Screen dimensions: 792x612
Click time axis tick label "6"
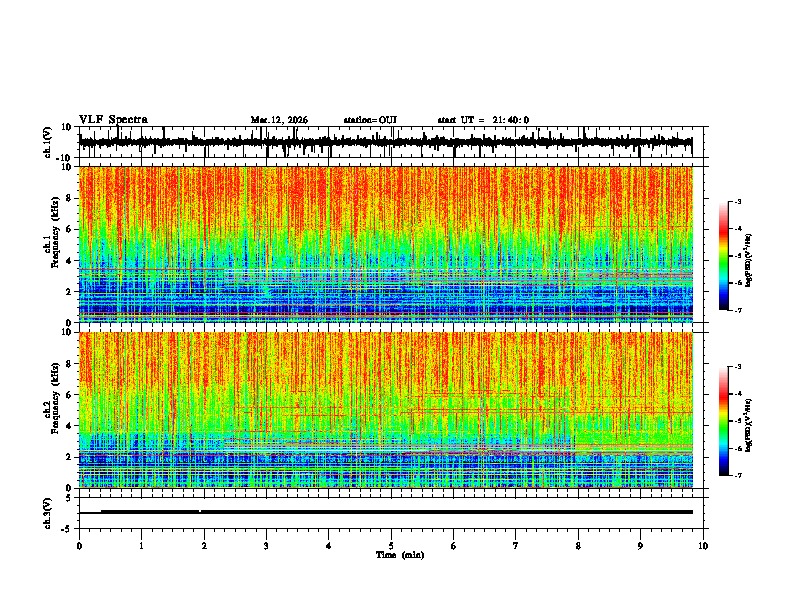pyautogui.click(x=454, y=546)
